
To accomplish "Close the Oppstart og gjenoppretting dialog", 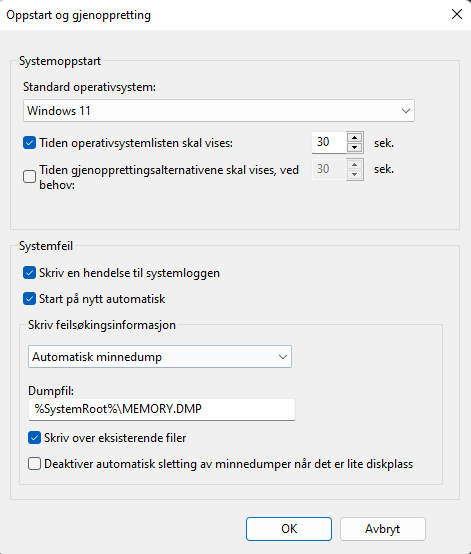I will pyautogui.click(x=457, y=14).
